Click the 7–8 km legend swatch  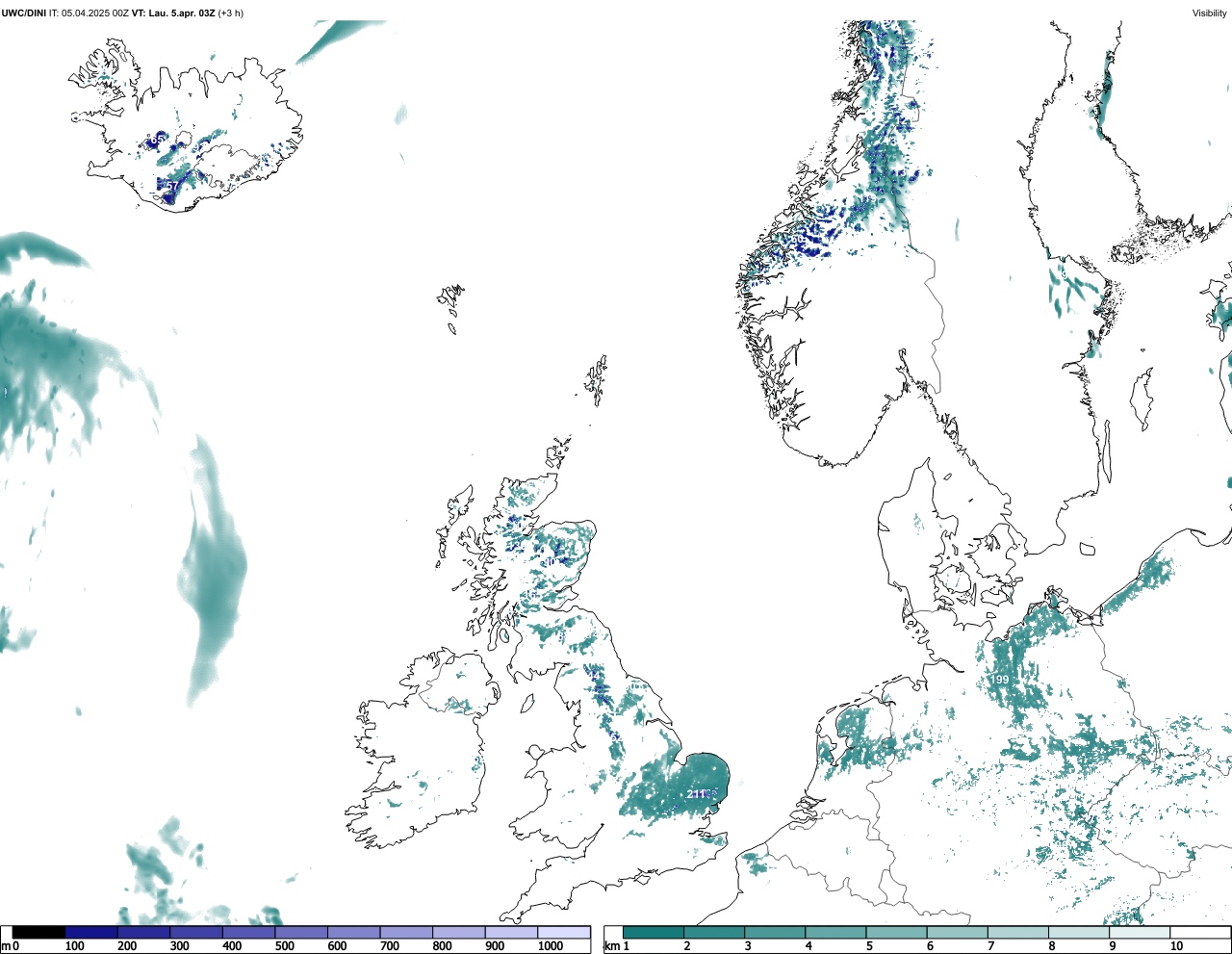click(1018, 933)
